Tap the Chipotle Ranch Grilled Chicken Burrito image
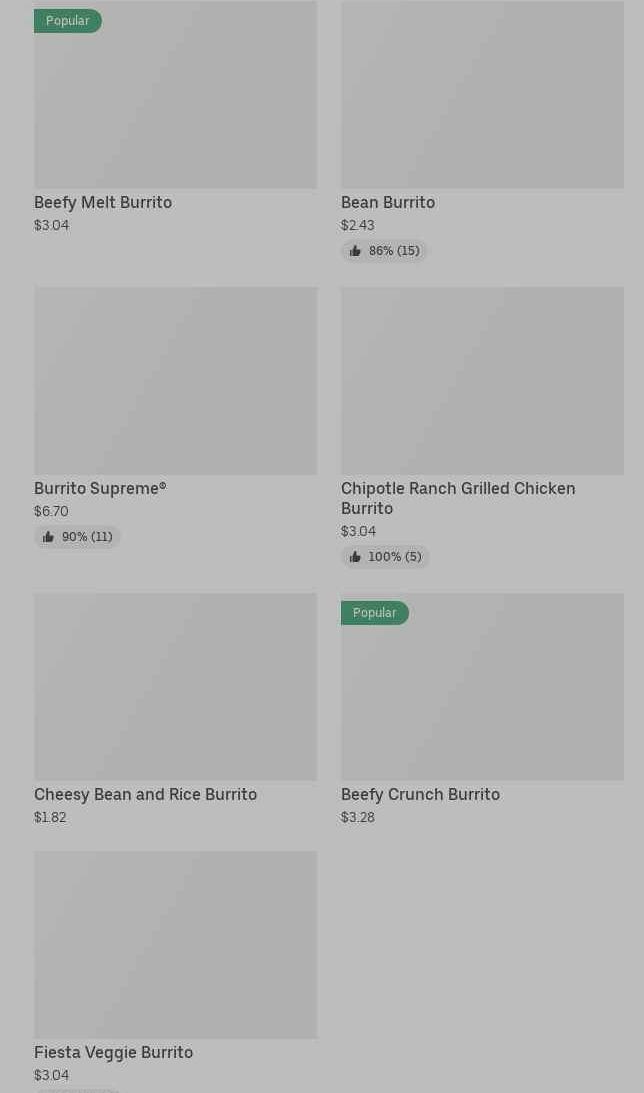The width and height of the screenshot is (644, 1093). 482,381
